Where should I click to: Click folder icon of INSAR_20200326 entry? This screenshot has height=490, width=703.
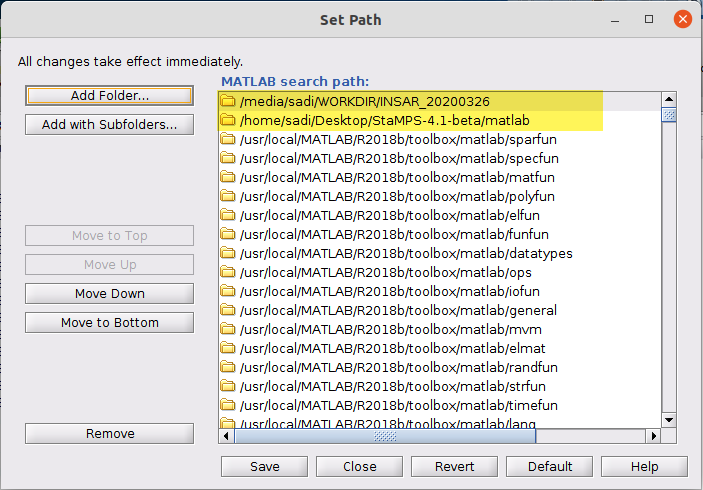(228, 101)
